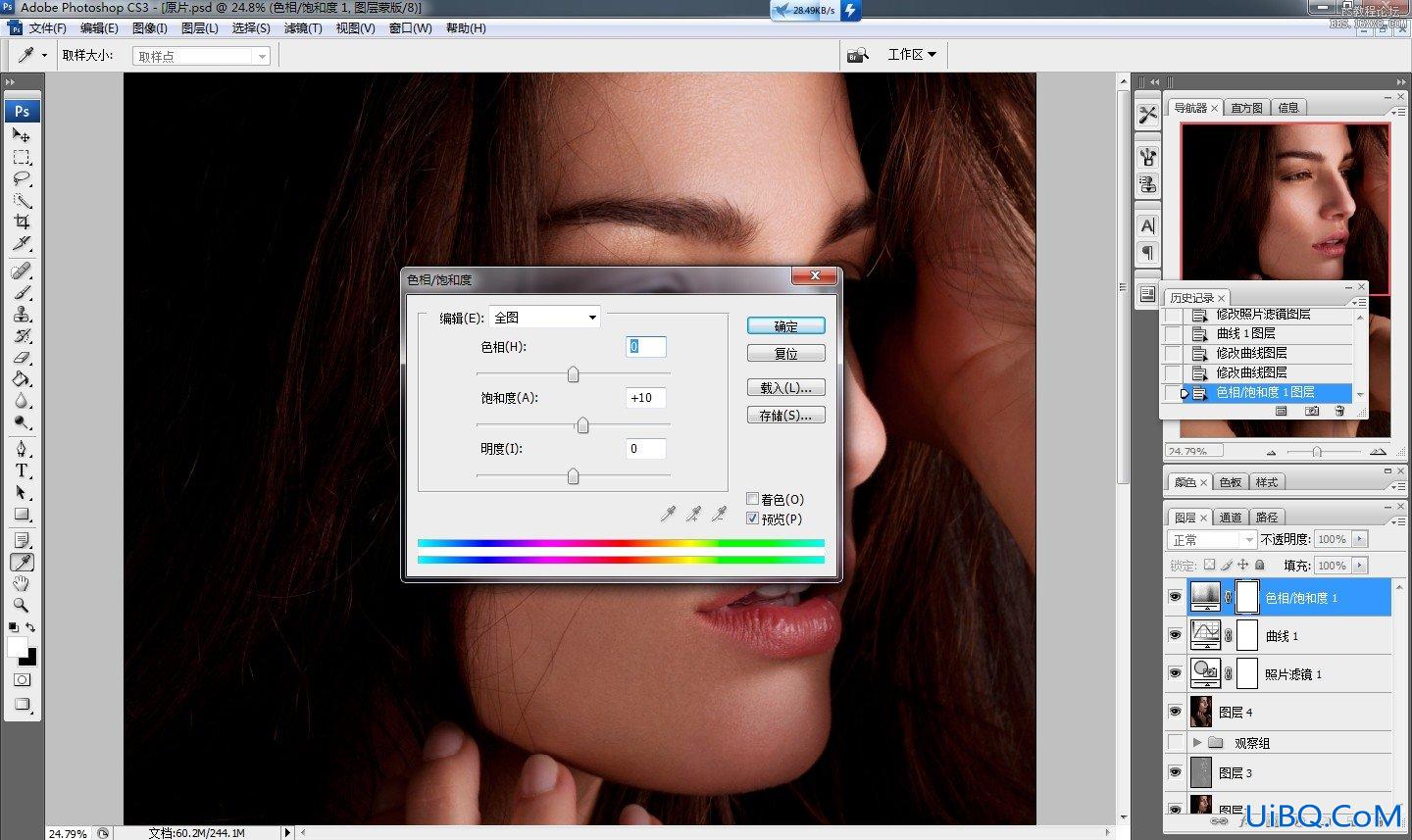1412x840 pixels.
Task: Uncheck the 预览(P) preview checkbox
Action: tap(752, 519)
